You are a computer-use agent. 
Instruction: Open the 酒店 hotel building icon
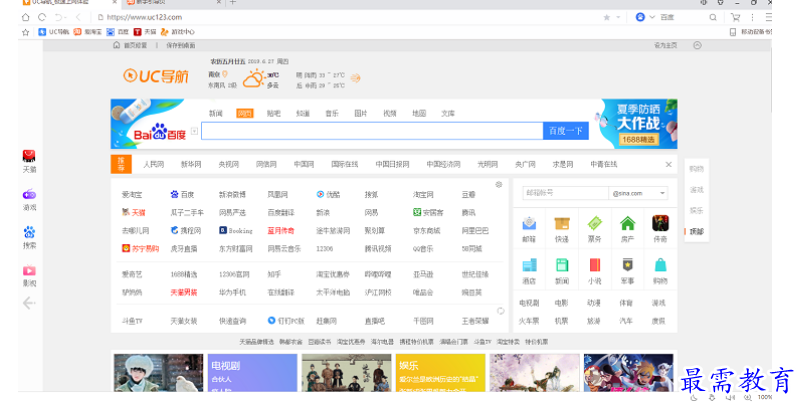529,265
